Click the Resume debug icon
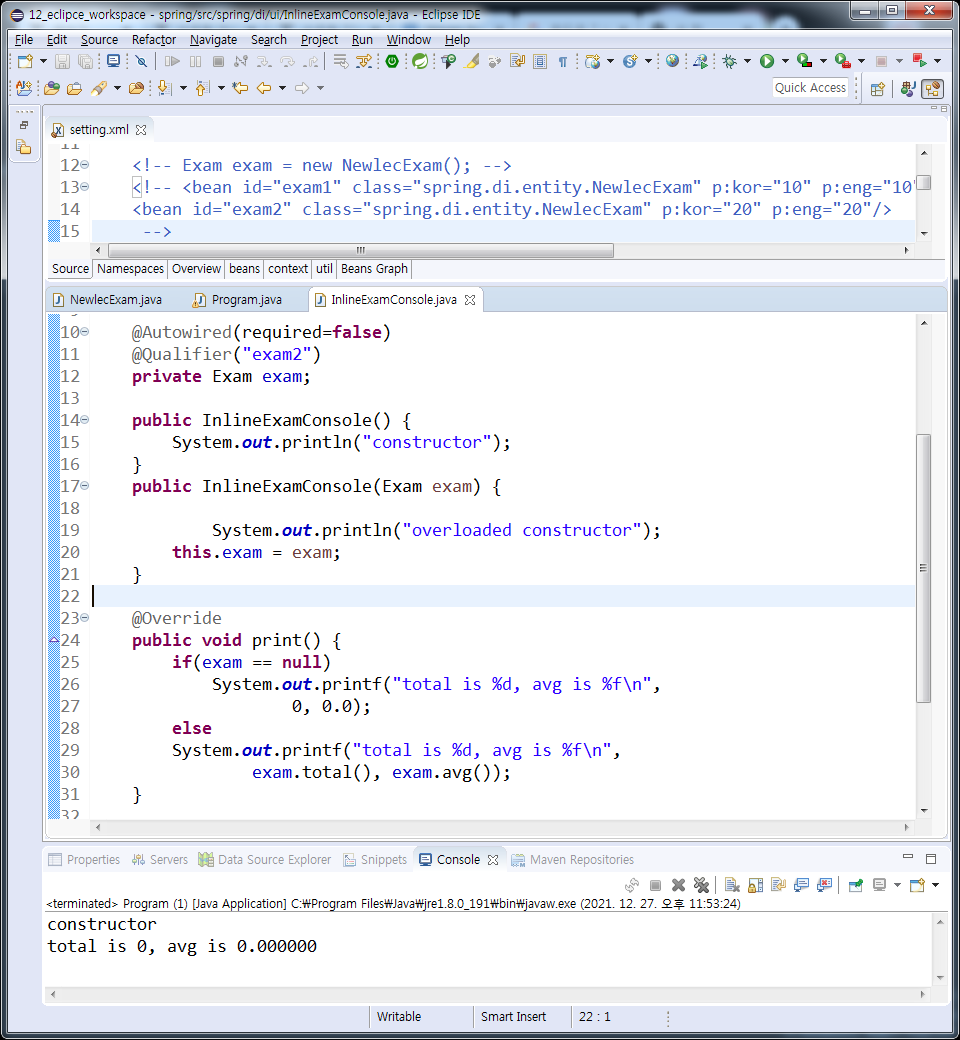 pyautogui.click(x=172, y=62)
